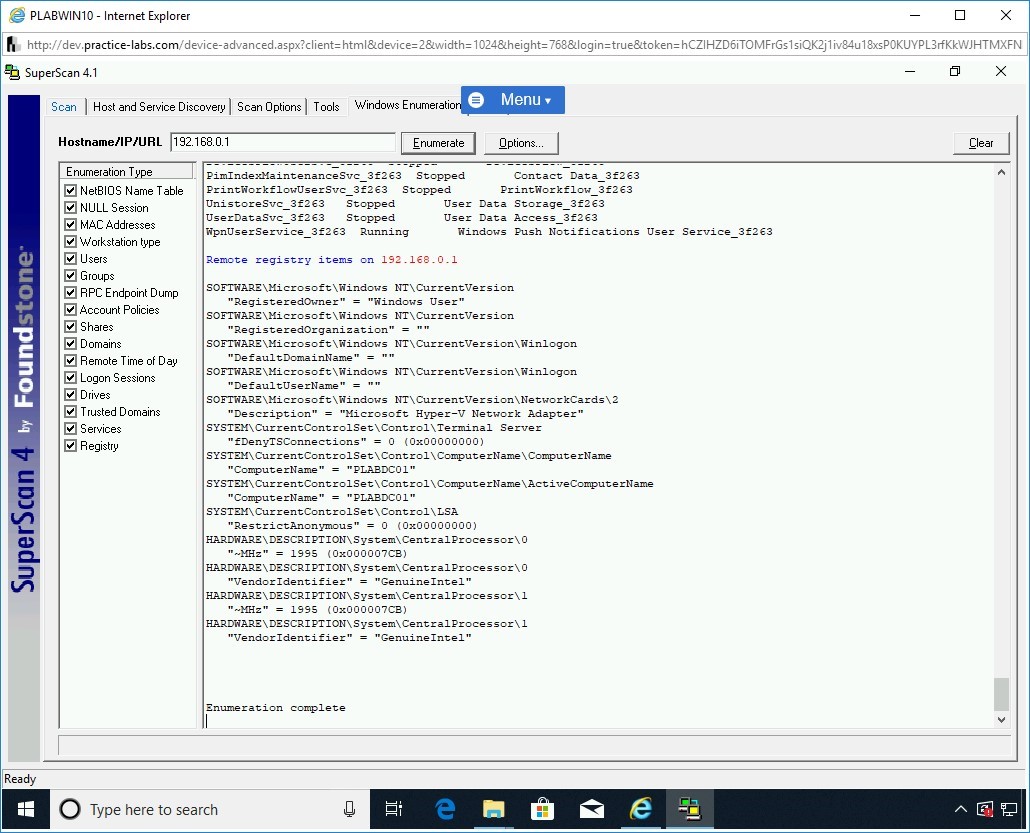Click the Task View taskbar icon
The image size is (1030, 833).
(394, 809)
